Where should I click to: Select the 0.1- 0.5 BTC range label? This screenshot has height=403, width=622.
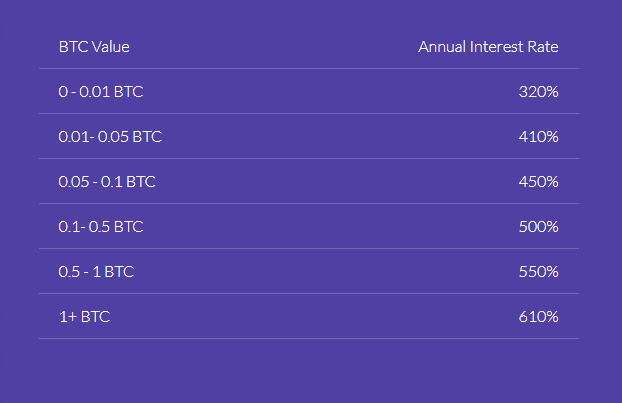point(101,226)
